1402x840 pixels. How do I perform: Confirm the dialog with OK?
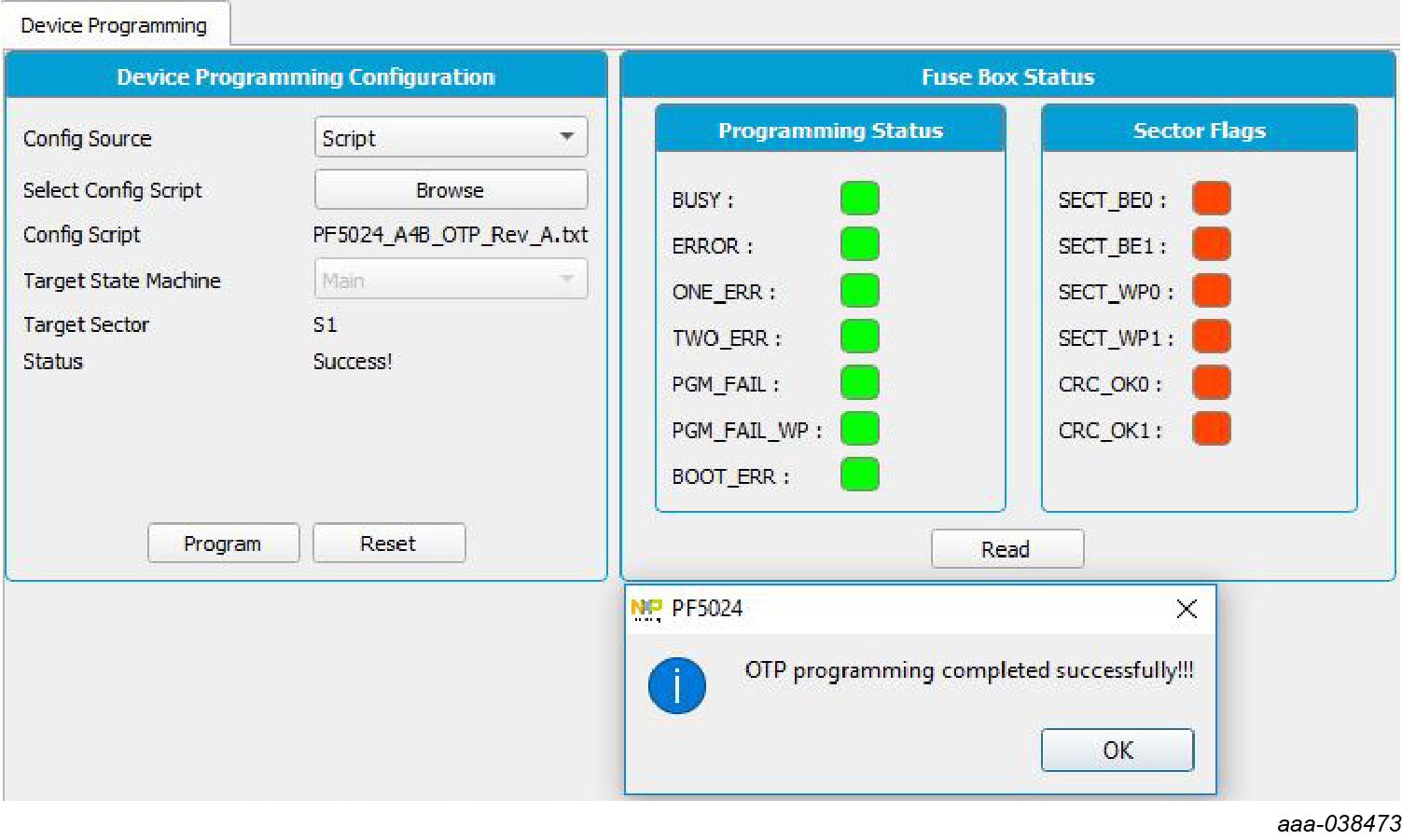click(1117, 750)
